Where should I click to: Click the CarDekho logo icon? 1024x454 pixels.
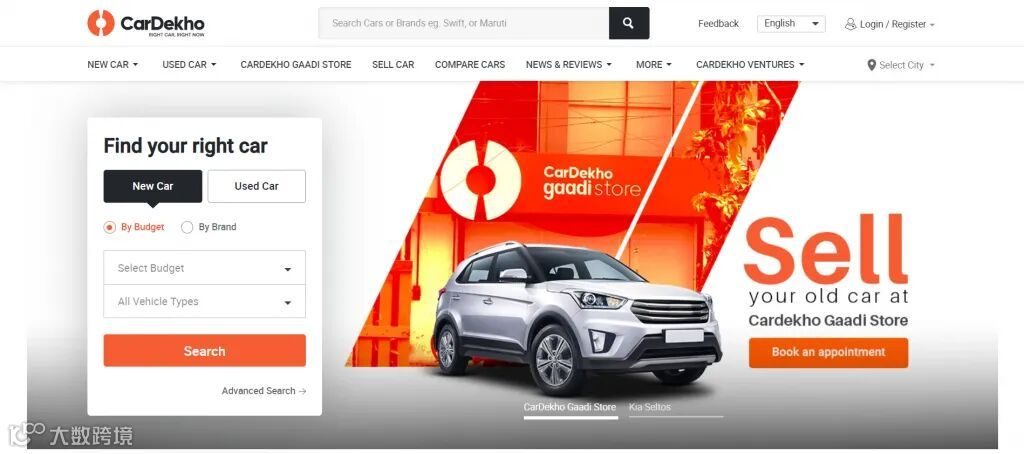coord(101,23)
